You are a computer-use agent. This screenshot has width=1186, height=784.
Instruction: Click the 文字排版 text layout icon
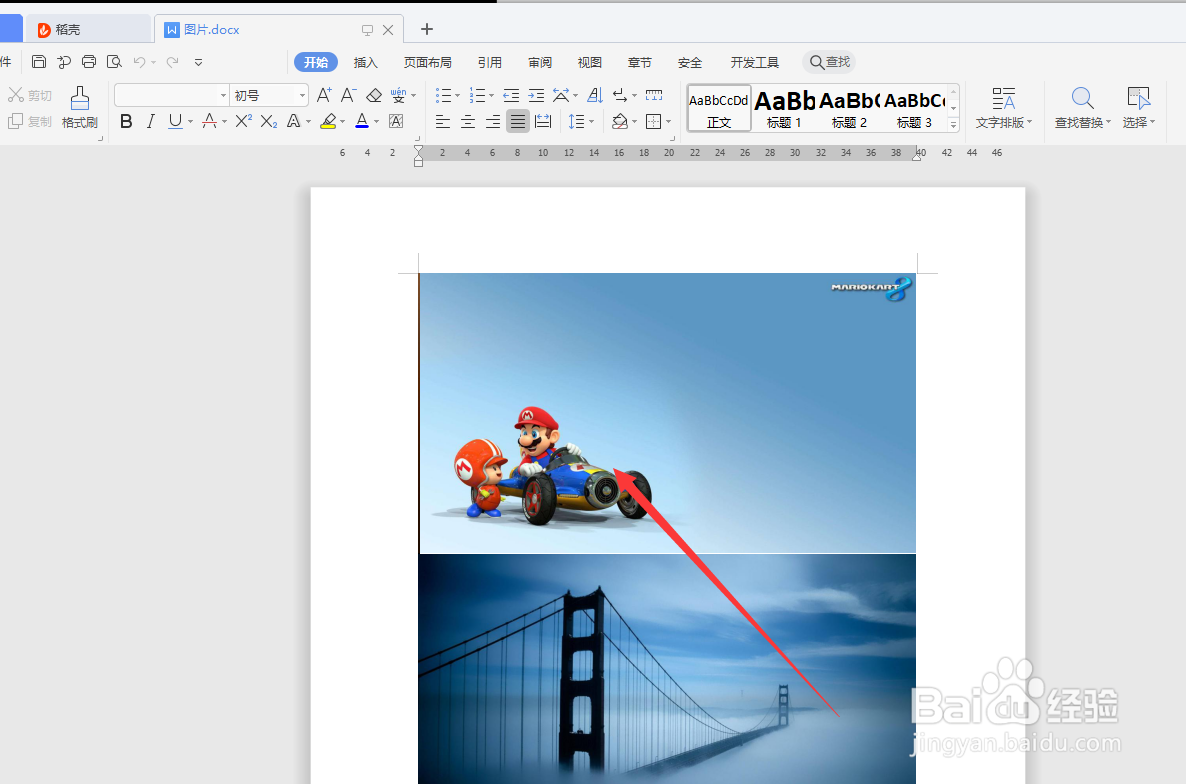pyautogui.click(x=1004, y=98)
